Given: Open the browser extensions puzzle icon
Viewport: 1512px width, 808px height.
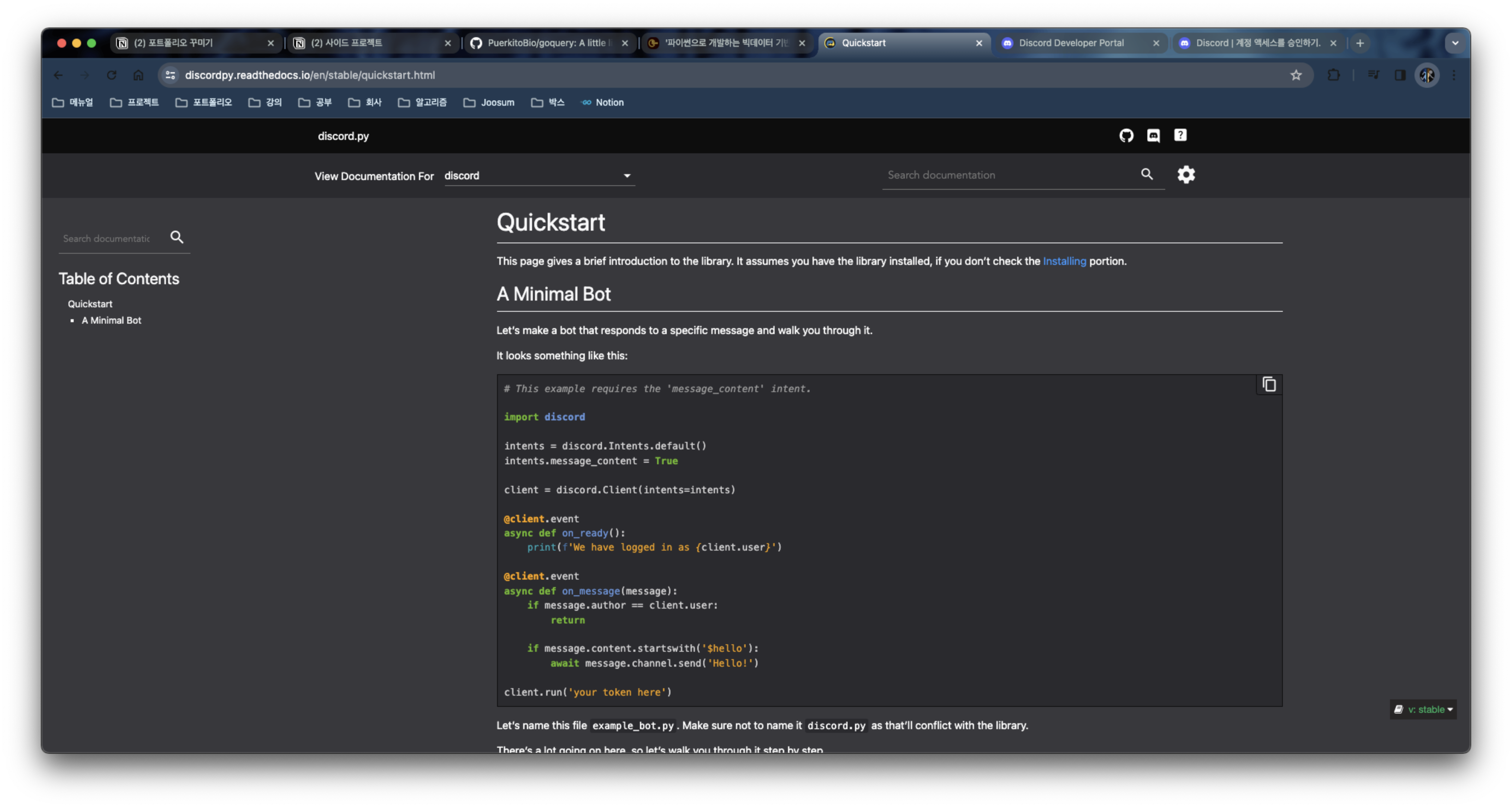Looking at the screenshot, I should tap(1333, 75).
